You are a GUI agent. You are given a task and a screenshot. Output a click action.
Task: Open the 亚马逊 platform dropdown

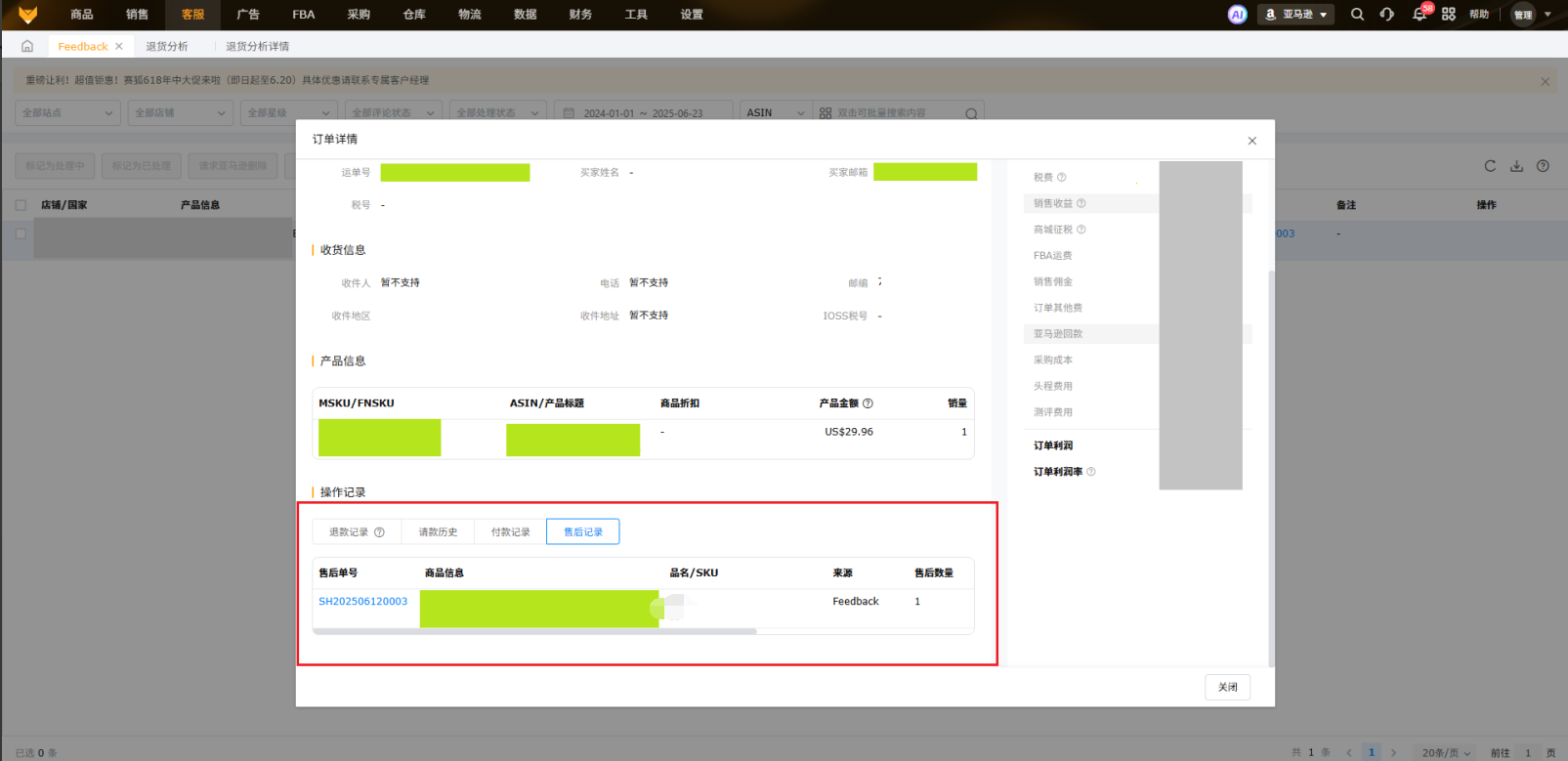tap(1295, 15)
